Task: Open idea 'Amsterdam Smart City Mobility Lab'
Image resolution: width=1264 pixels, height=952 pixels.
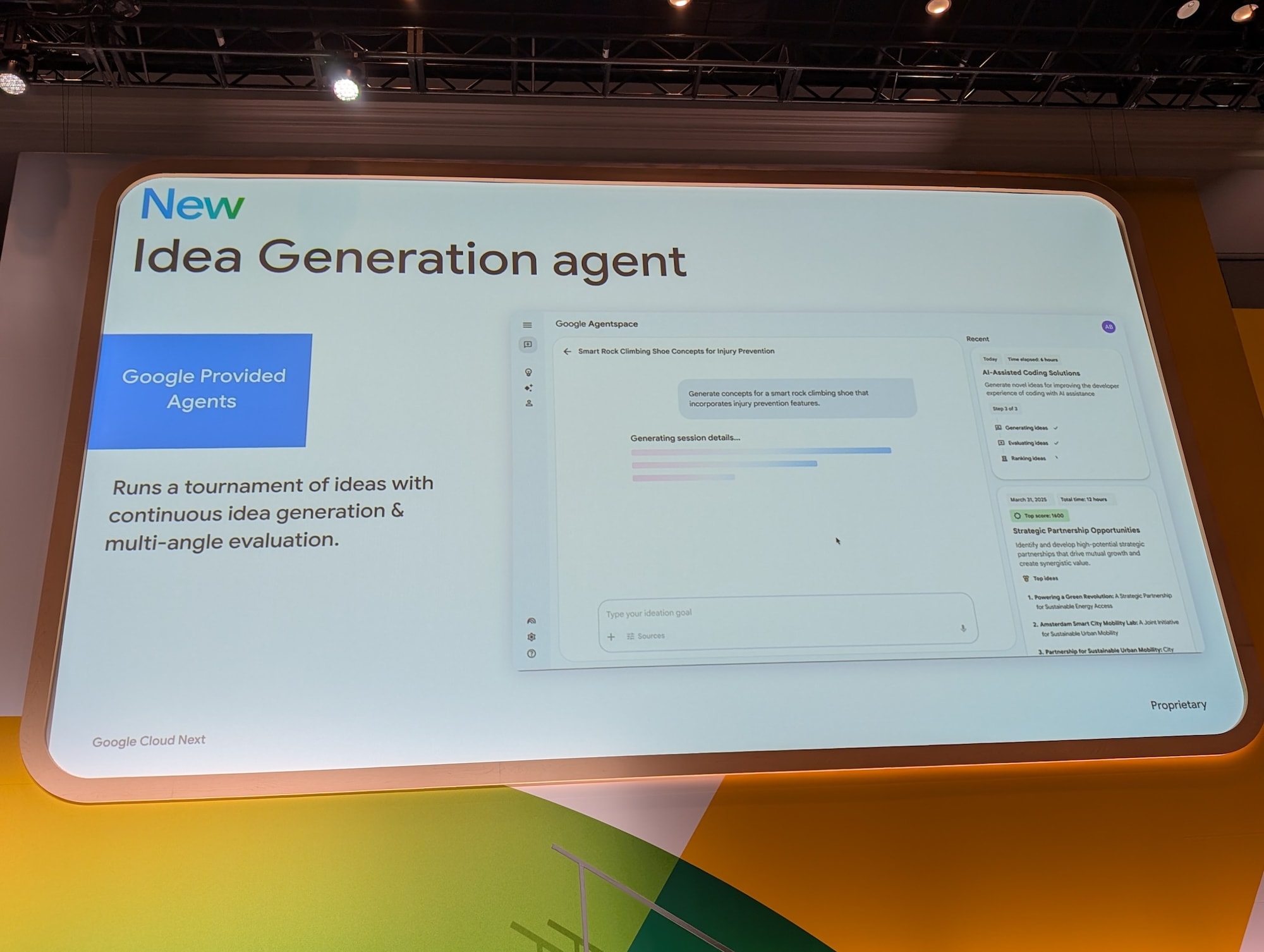Action: [x=1106, y=628]
